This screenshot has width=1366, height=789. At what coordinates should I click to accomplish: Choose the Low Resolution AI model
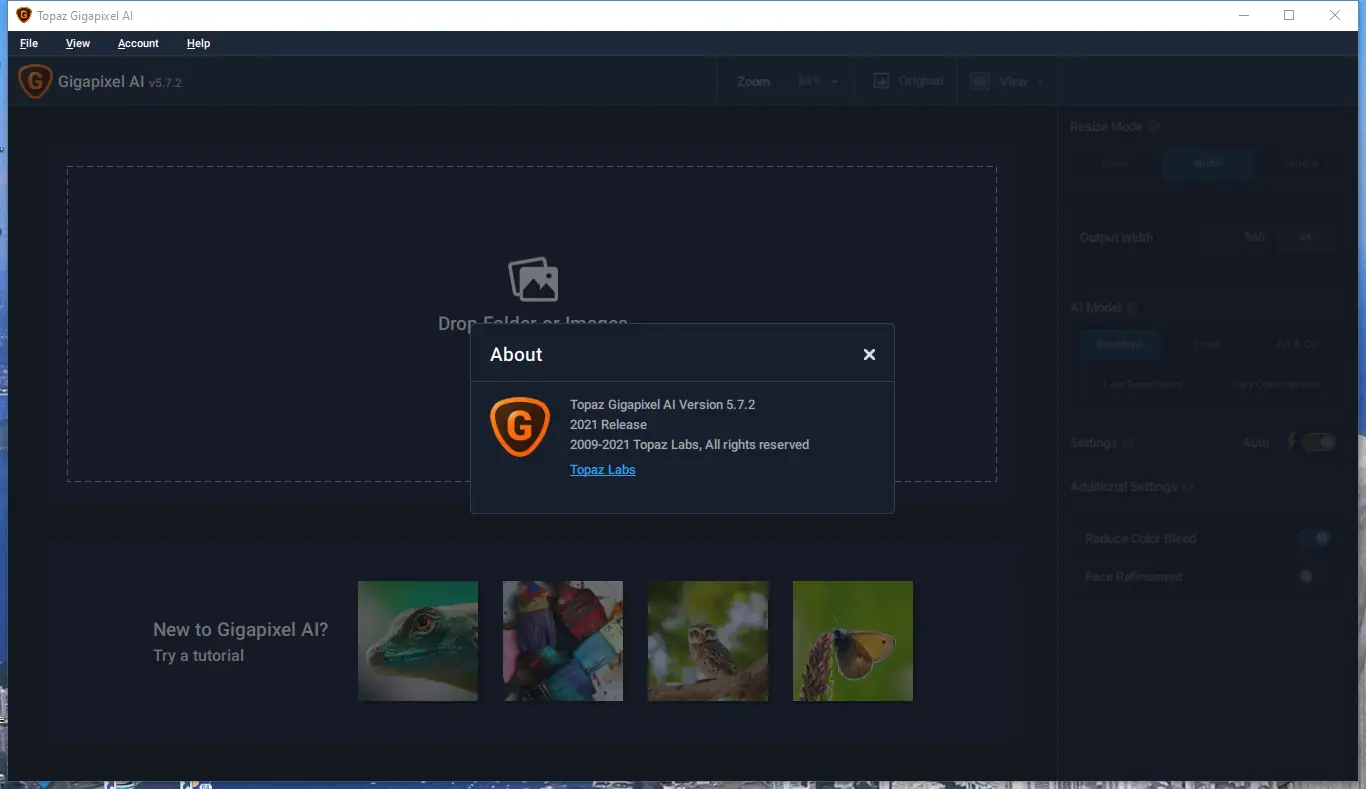(x=1142, y=385)
